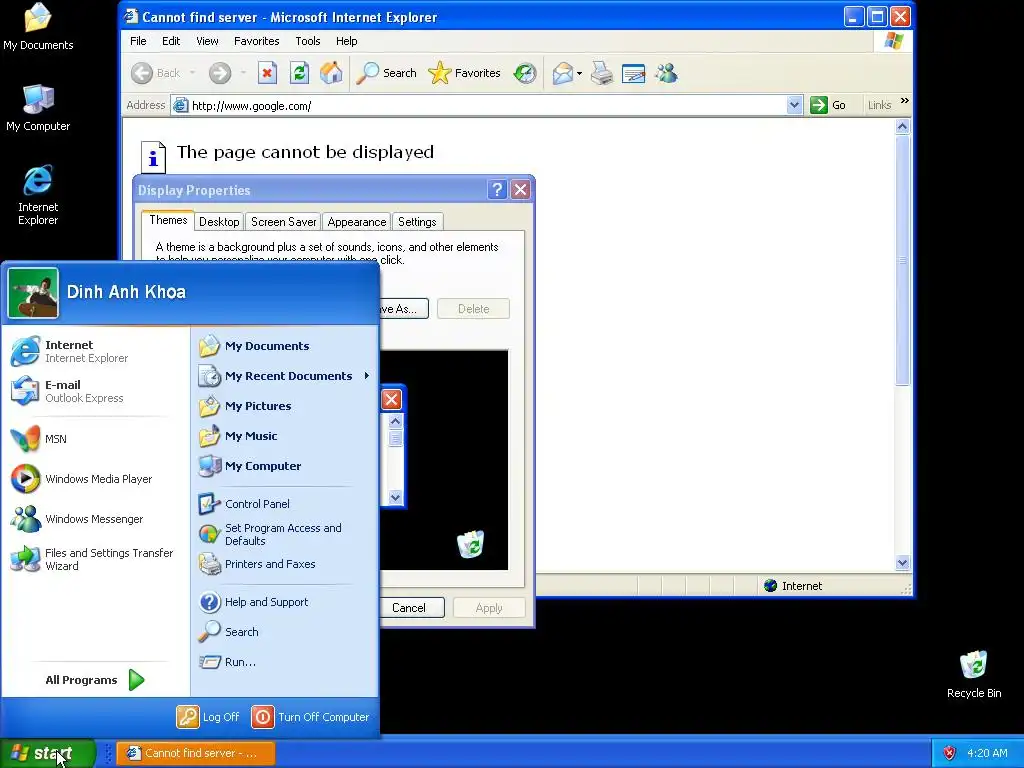
Task: Click the Edit page icon in IE toolbar
Action: [633, 73]
